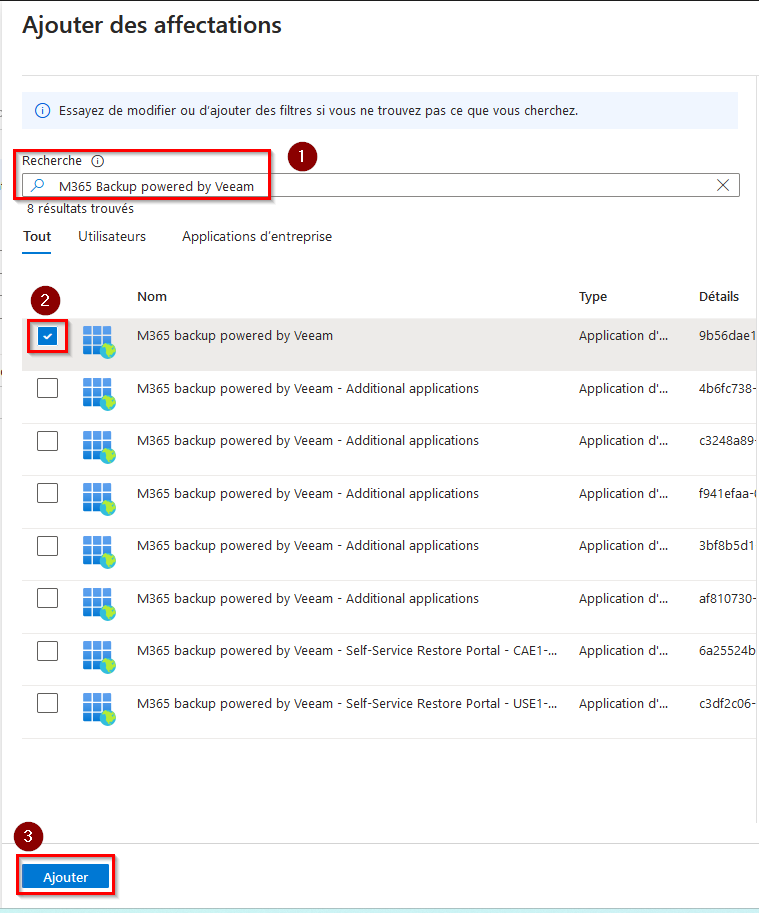The height and width of the screenshot is (913, 759).
Task: Click the '8 résultats trouvés' result count
Action: coord(80,208)
